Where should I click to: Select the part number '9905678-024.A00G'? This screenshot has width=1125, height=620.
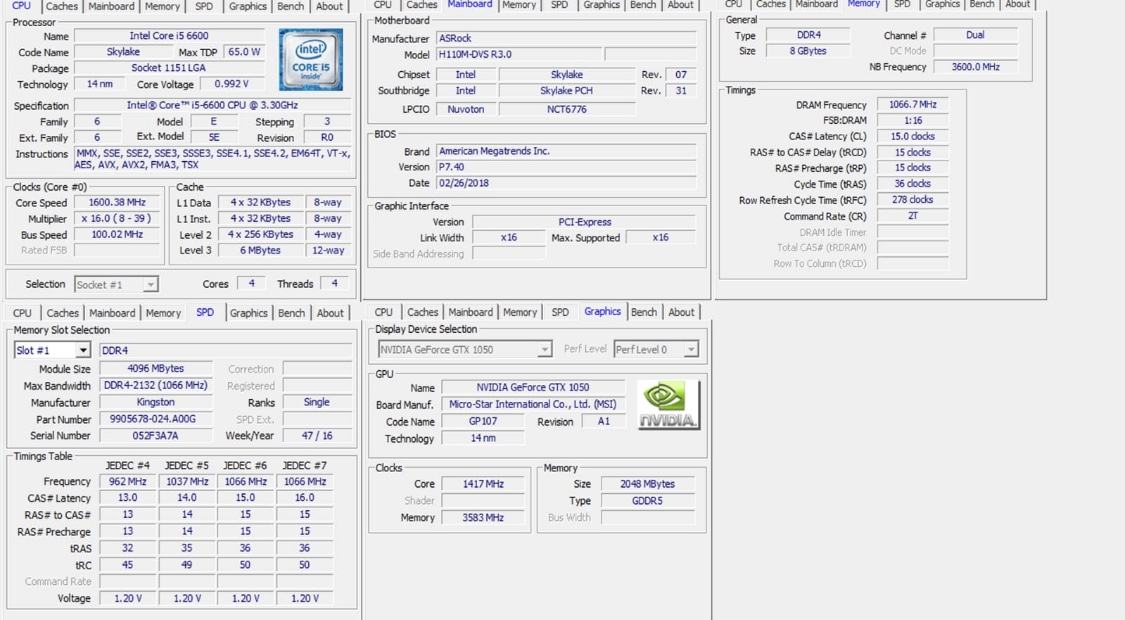(156, 418)
